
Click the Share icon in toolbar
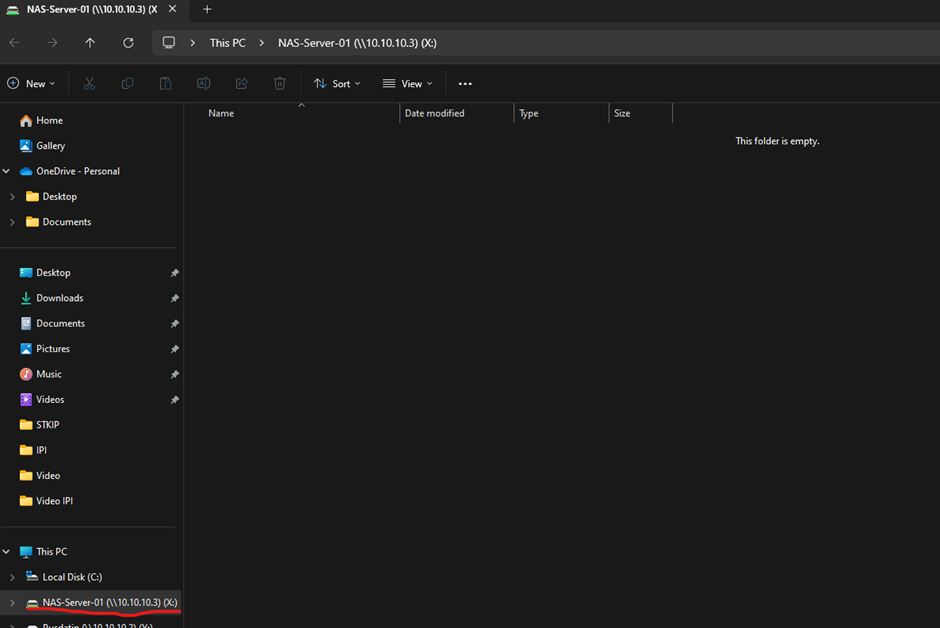241,84
